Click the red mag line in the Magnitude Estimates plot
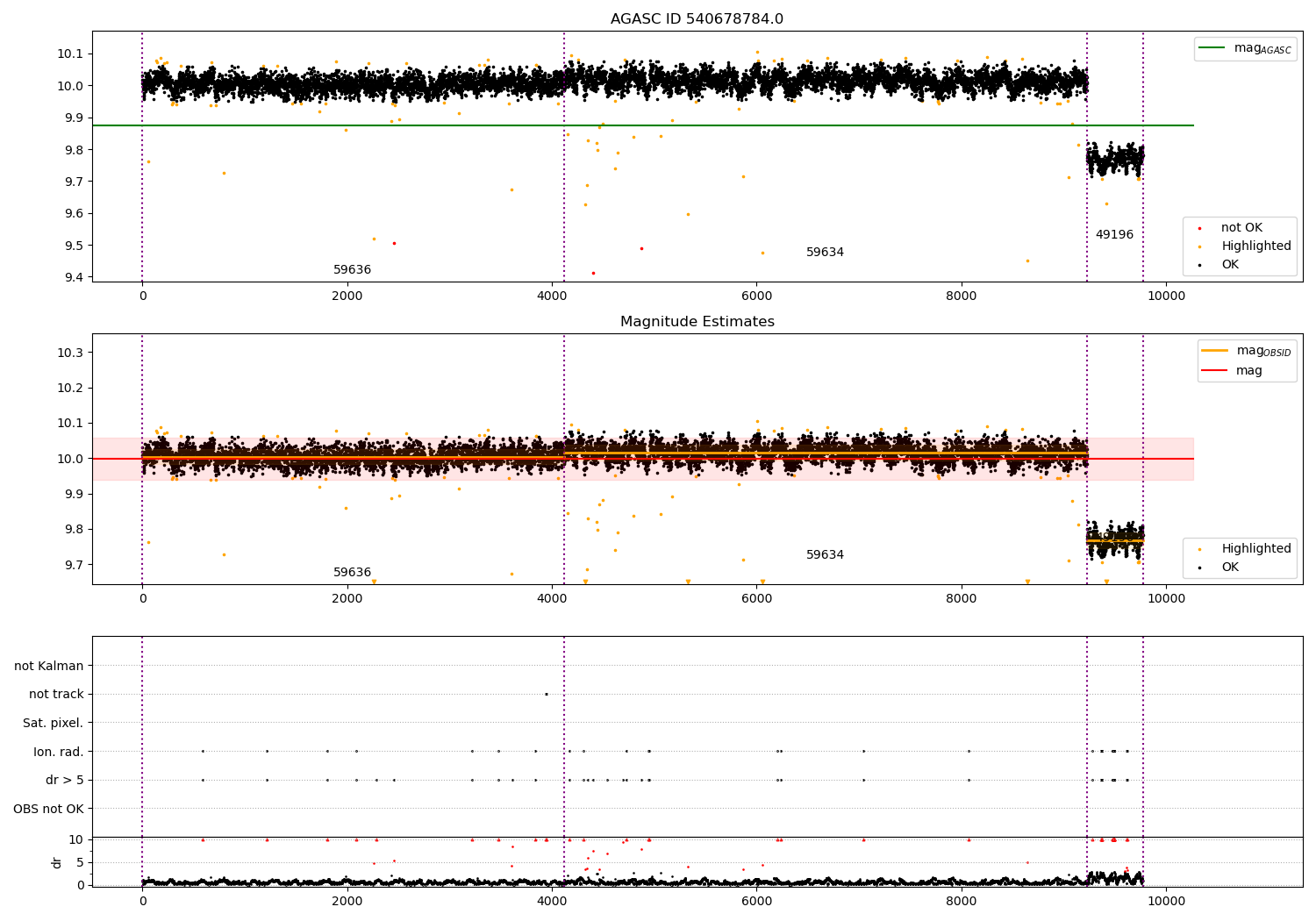The width and height of the screenshot is (1316, 921). [x=642, y=459]
